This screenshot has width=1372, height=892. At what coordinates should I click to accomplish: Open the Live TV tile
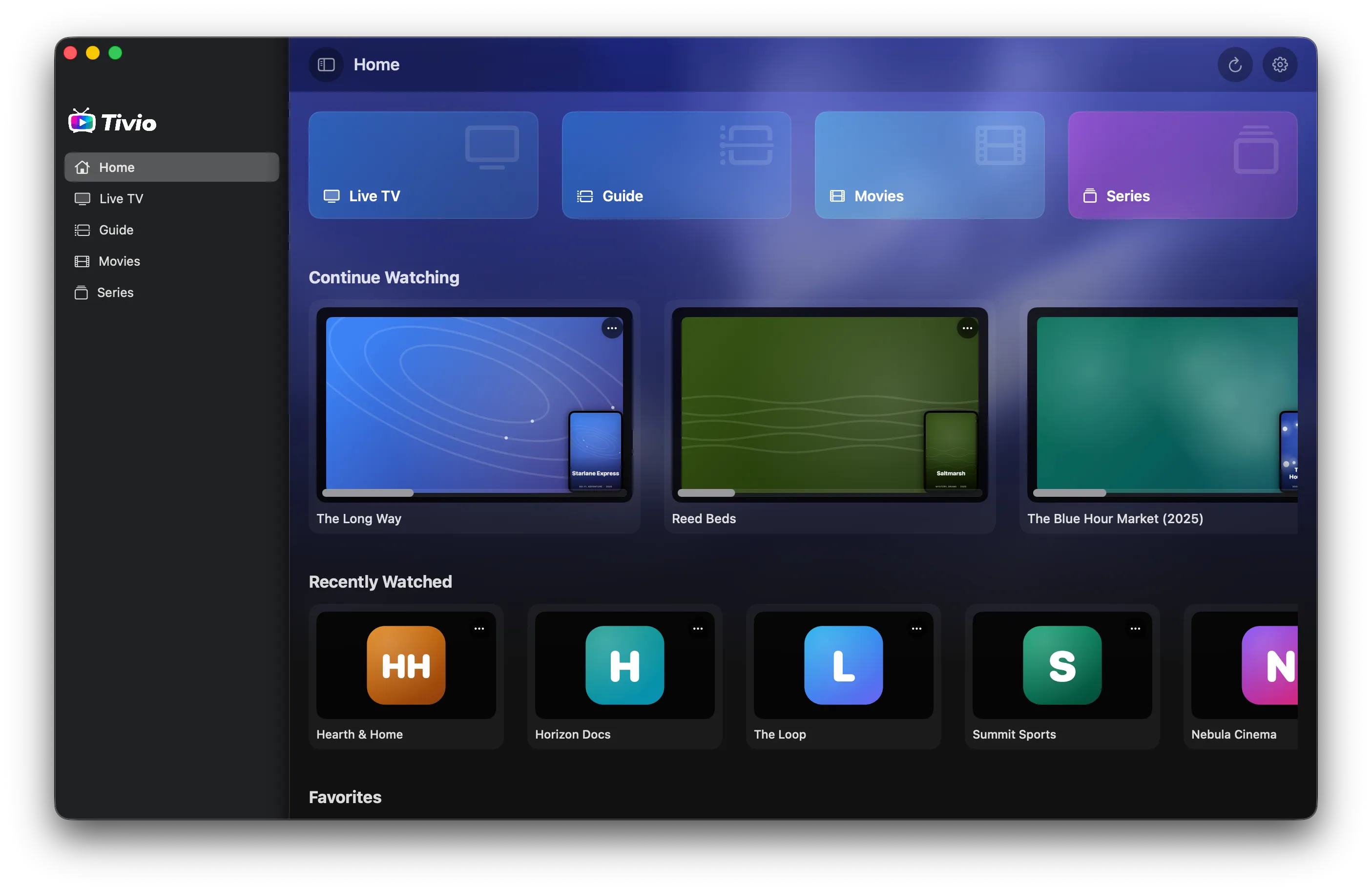pos(423,165)
